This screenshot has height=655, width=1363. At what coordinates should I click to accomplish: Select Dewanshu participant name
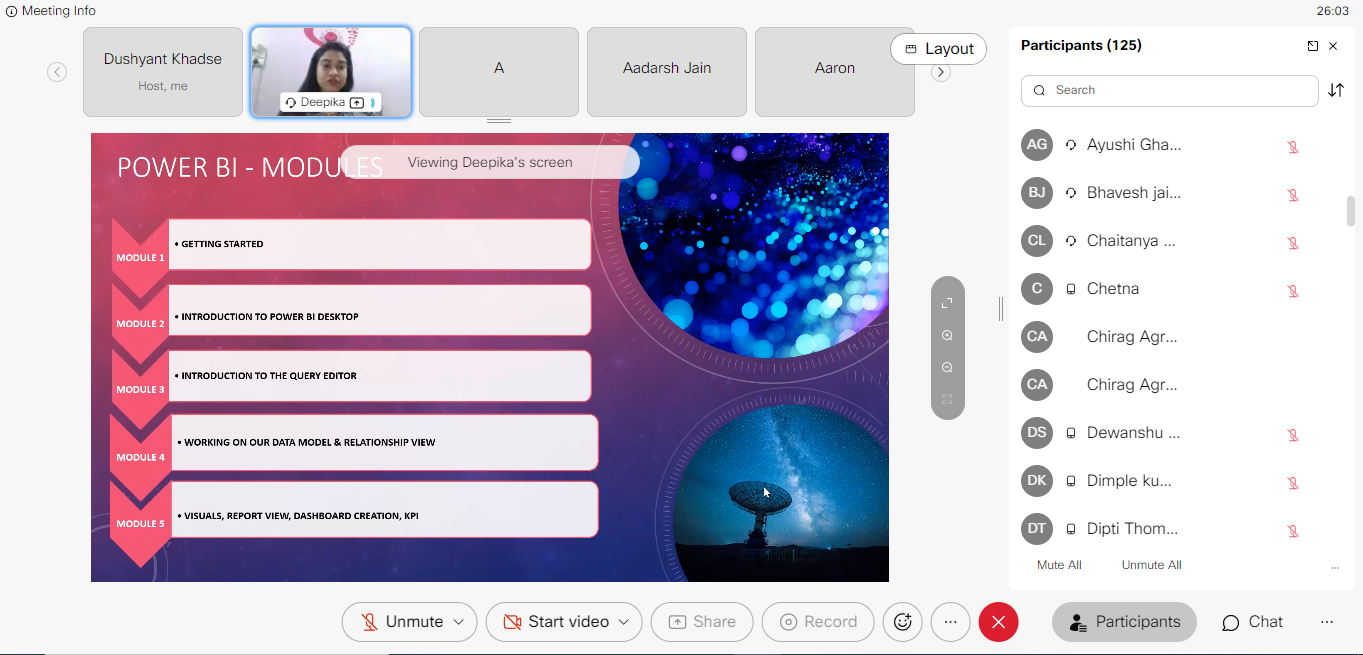(1133, 433)
